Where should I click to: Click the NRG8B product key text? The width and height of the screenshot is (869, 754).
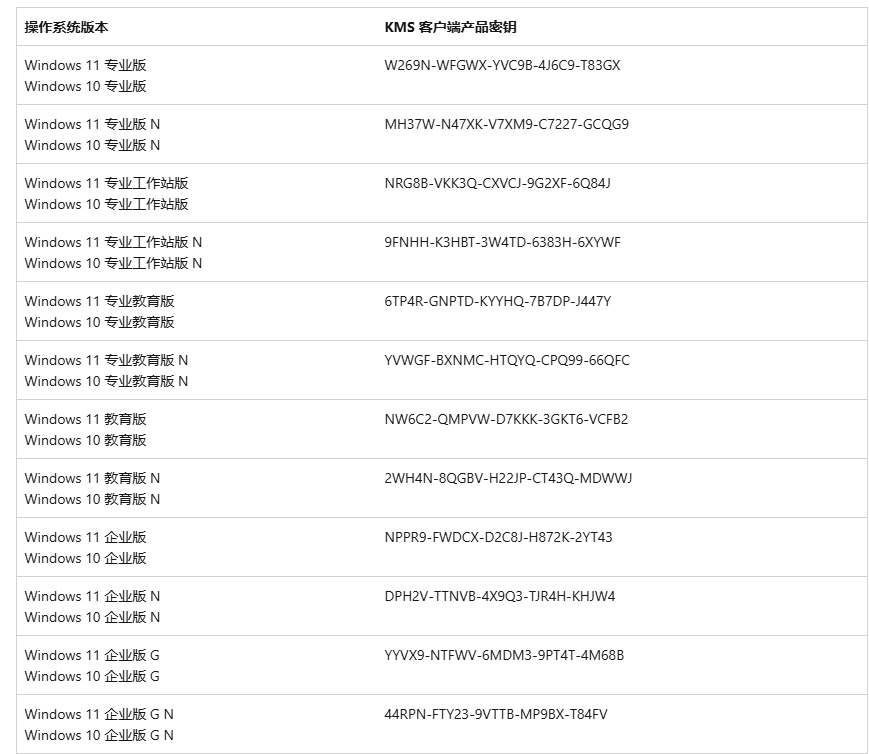[497, 183]
